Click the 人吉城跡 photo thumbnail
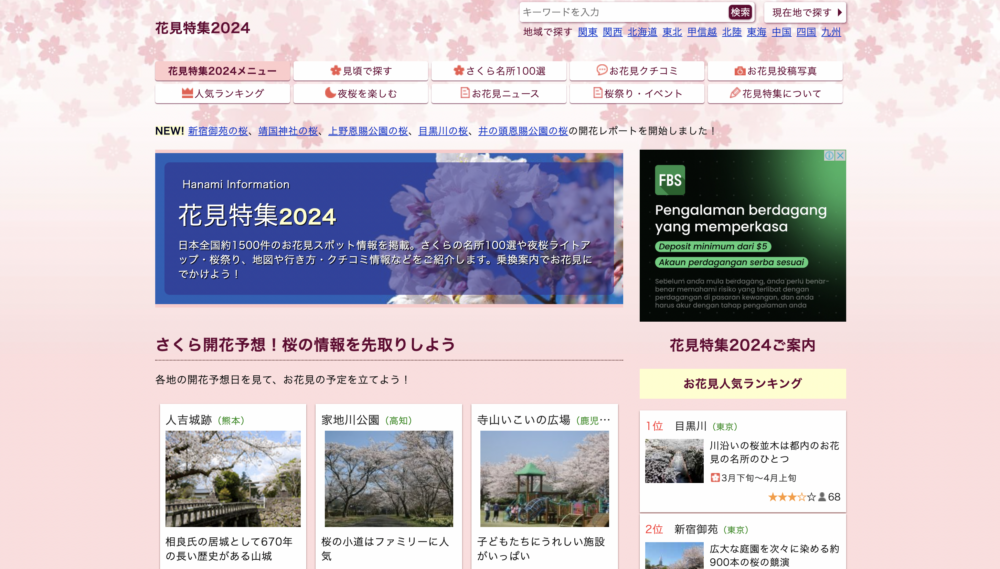The height and width of the screenshot is (569, 1000). coord(233,478)
